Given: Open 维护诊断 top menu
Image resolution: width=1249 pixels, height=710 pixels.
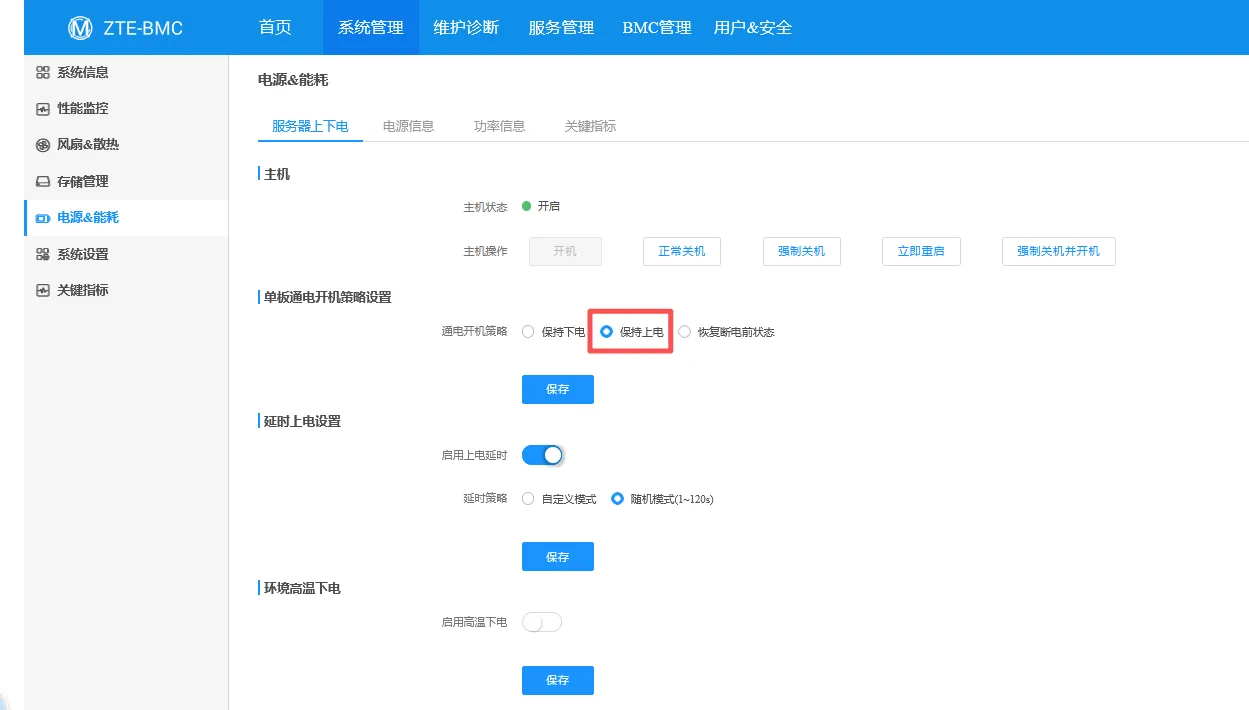Looking at the screenshot, I should 466,27.
